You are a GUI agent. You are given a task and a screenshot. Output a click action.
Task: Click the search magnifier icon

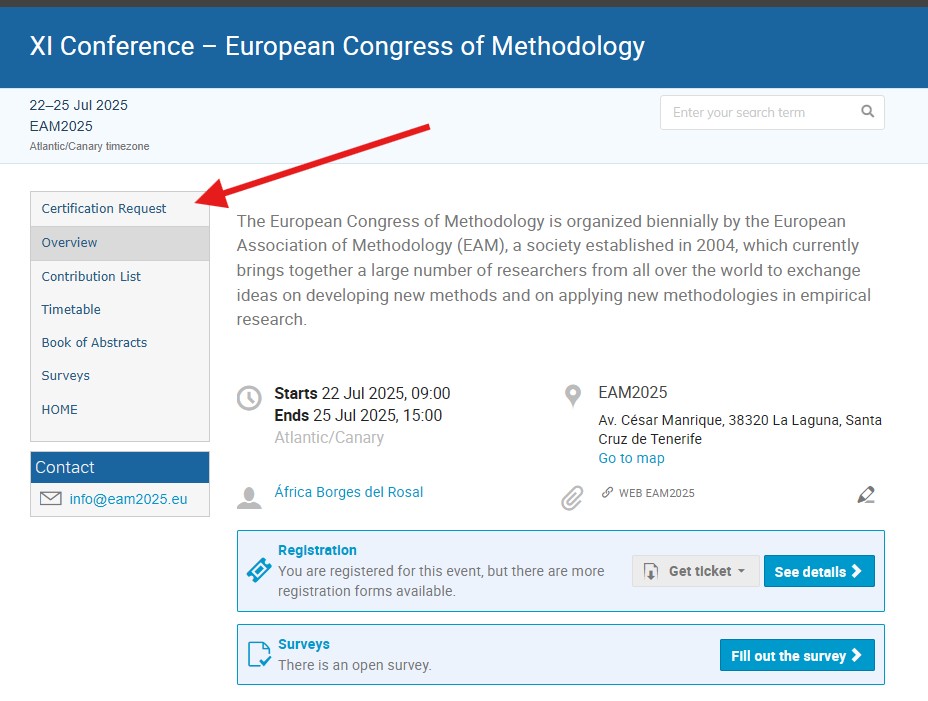(x=867, y=112)
